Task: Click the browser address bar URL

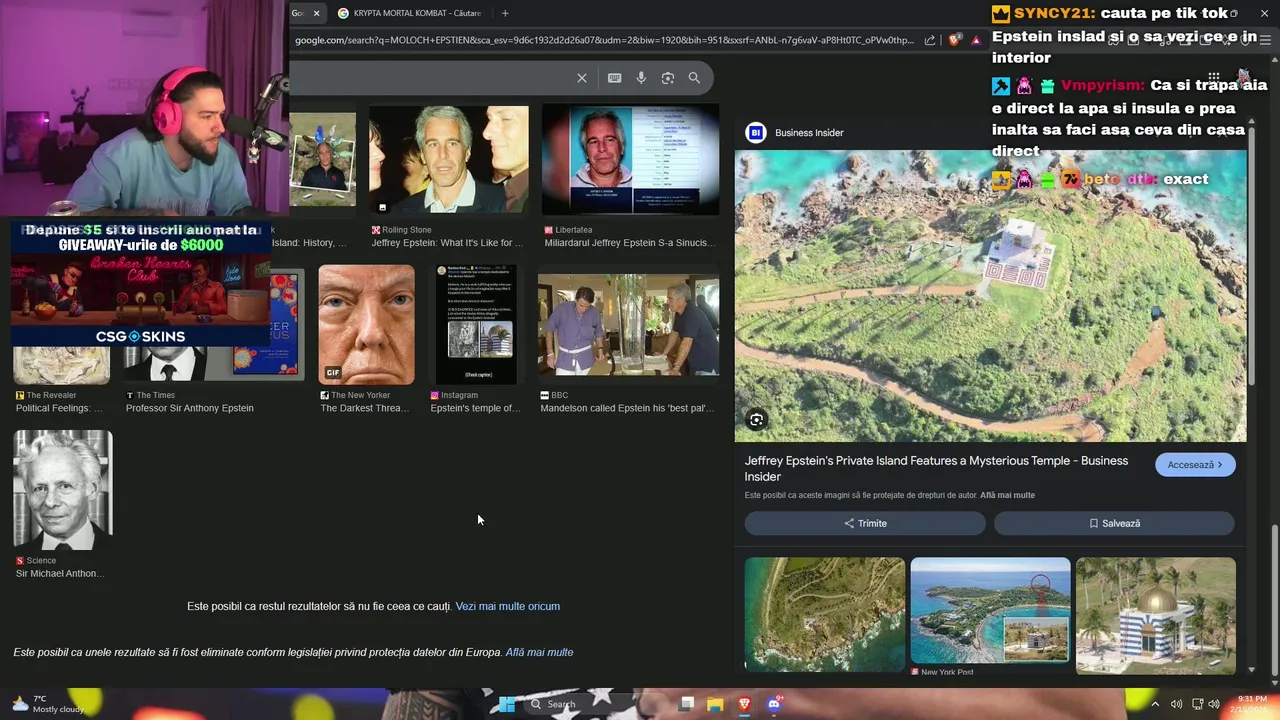Action: pos(604,40)
